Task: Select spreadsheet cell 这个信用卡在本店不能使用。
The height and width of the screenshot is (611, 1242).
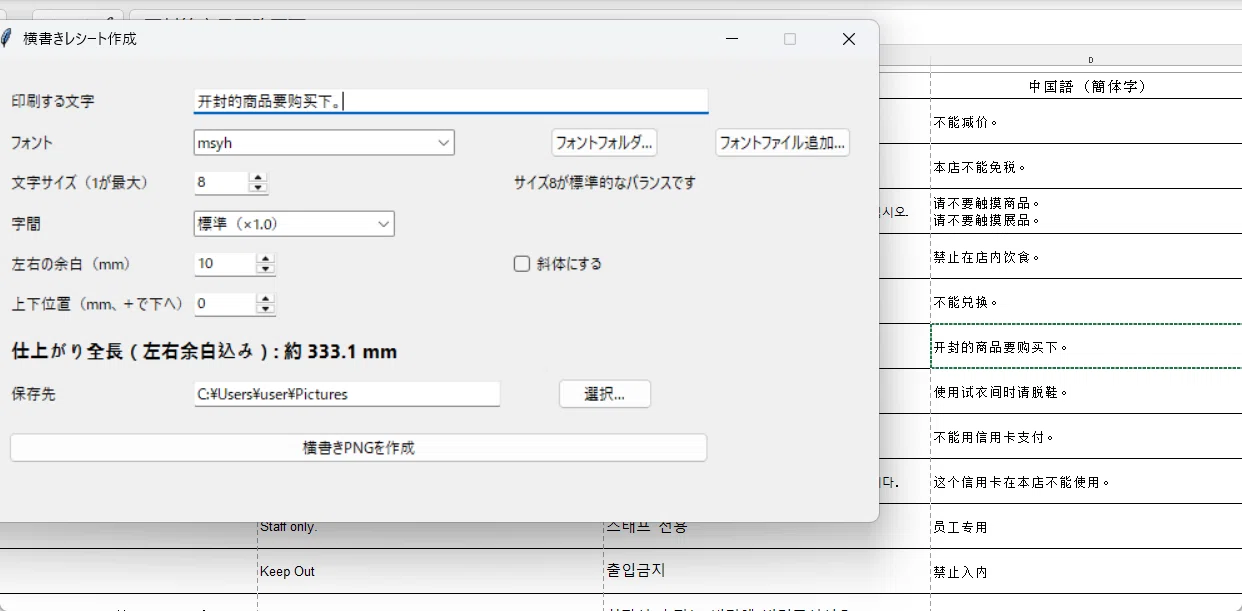Action: click(x=1086, y=481)
